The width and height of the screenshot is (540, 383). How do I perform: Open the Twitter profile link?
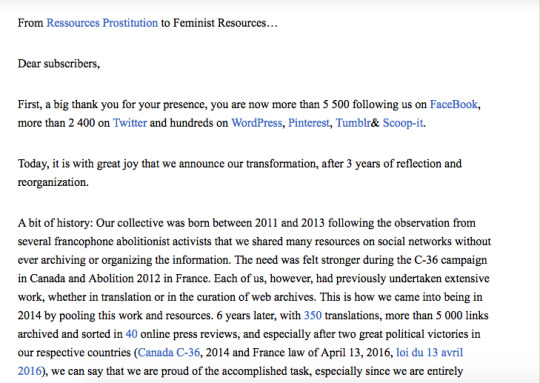coord(130,123)
